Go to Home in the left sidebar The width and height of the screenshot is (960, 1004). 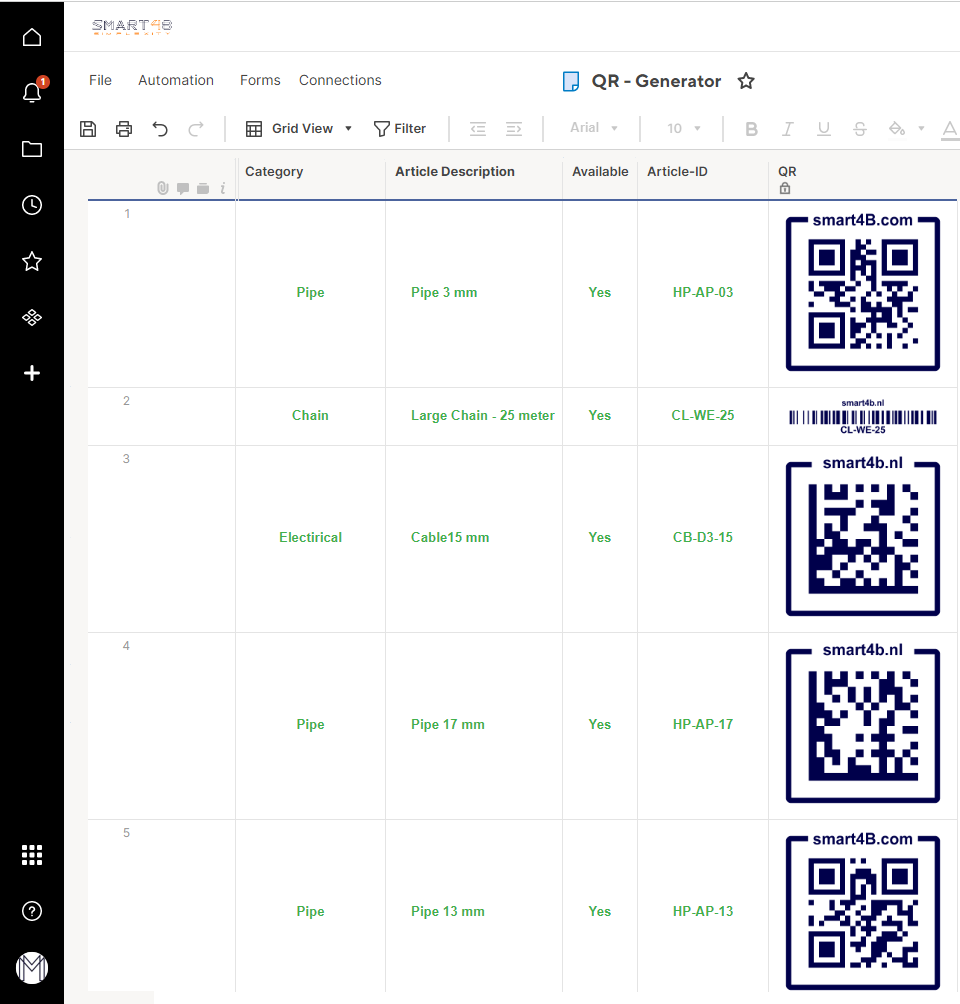point(32,38)
